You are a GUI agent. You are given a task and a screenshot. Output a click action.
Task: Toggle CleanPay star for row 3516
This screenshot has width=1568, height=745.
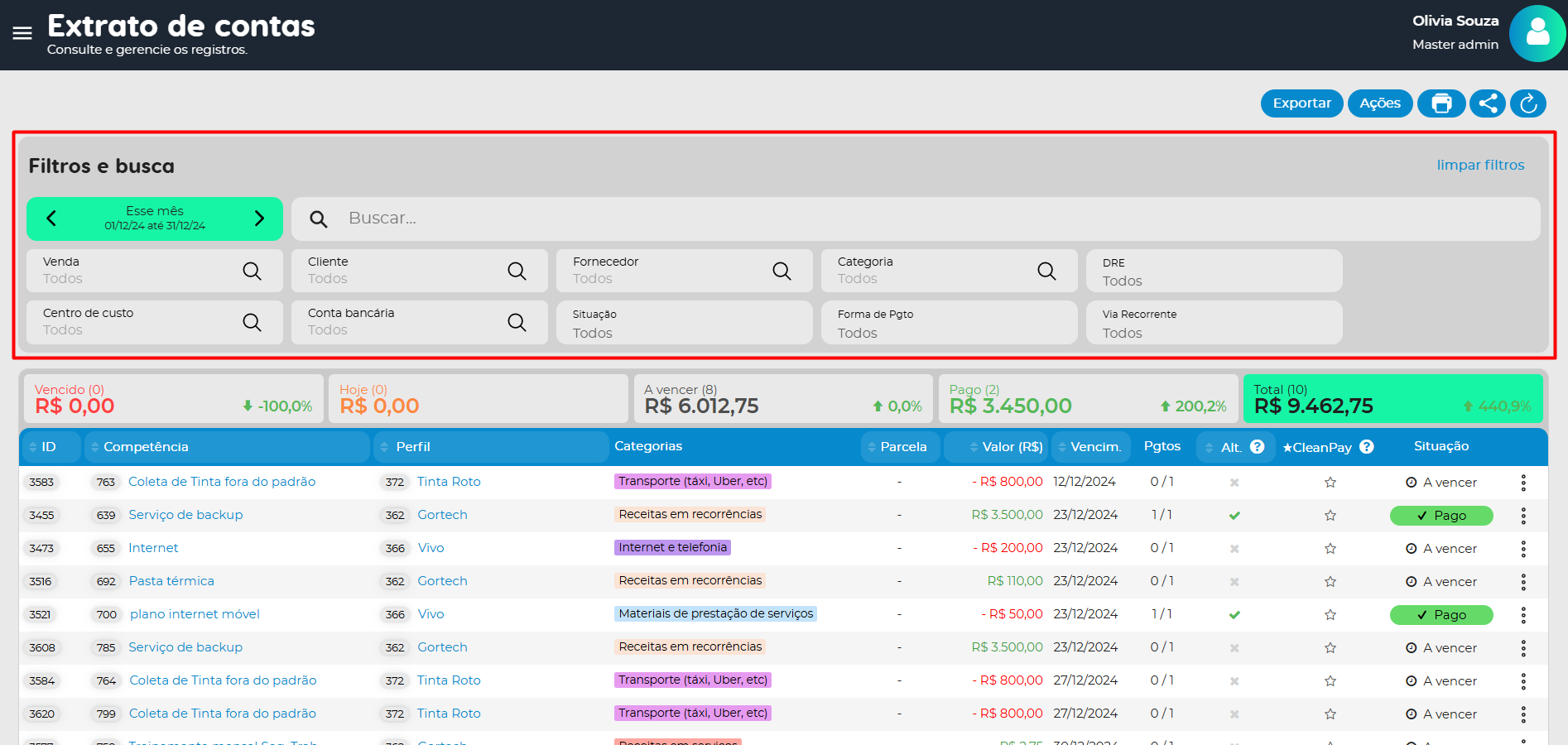click(1330, 582)
